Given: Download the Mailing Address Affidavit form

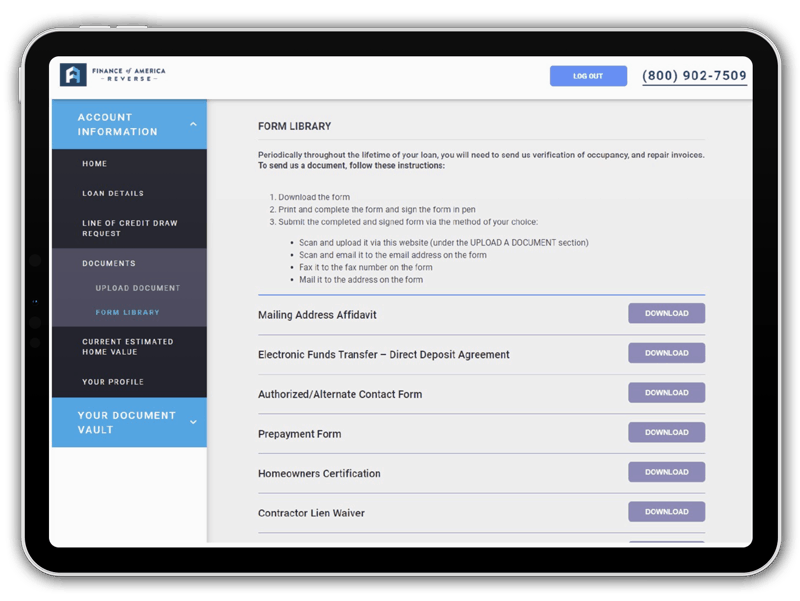Looking at the screenshot, I should (666, 313).
